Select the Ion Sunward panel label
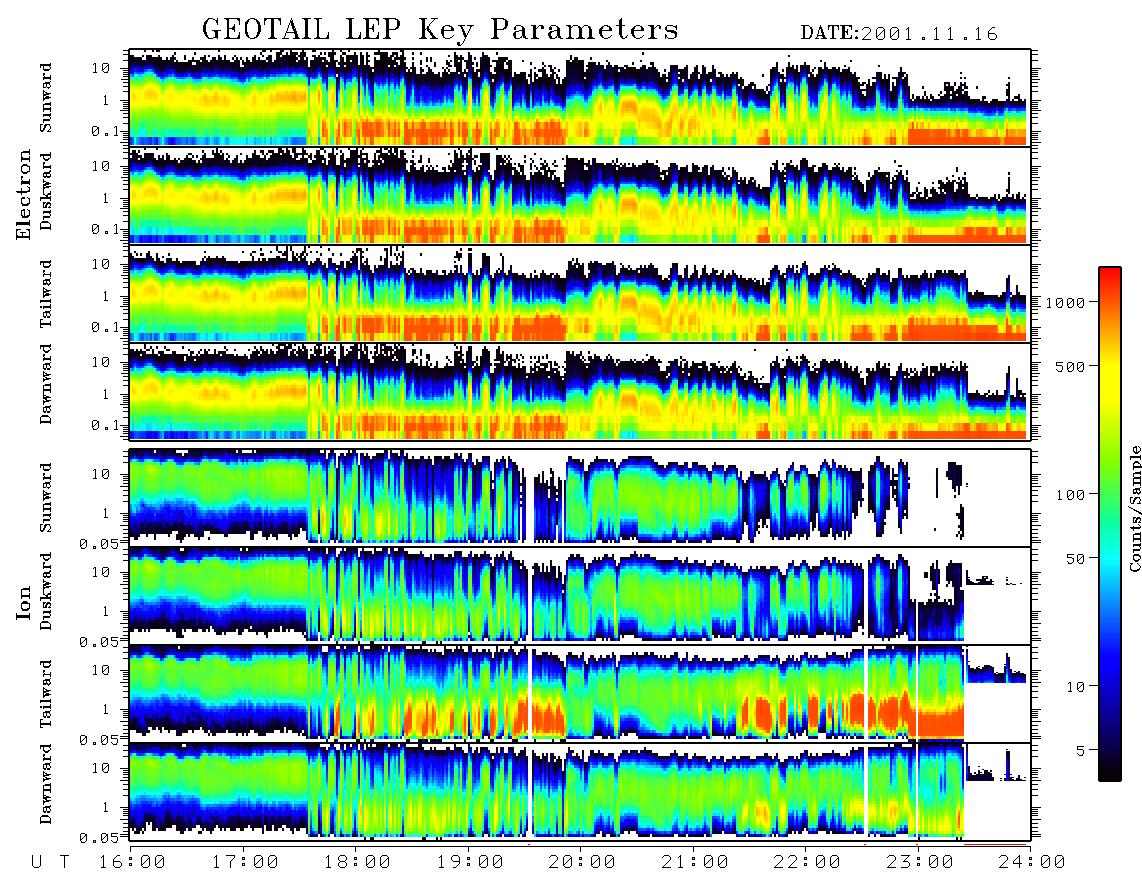1142x880 pixels. [x=46, y=497]
